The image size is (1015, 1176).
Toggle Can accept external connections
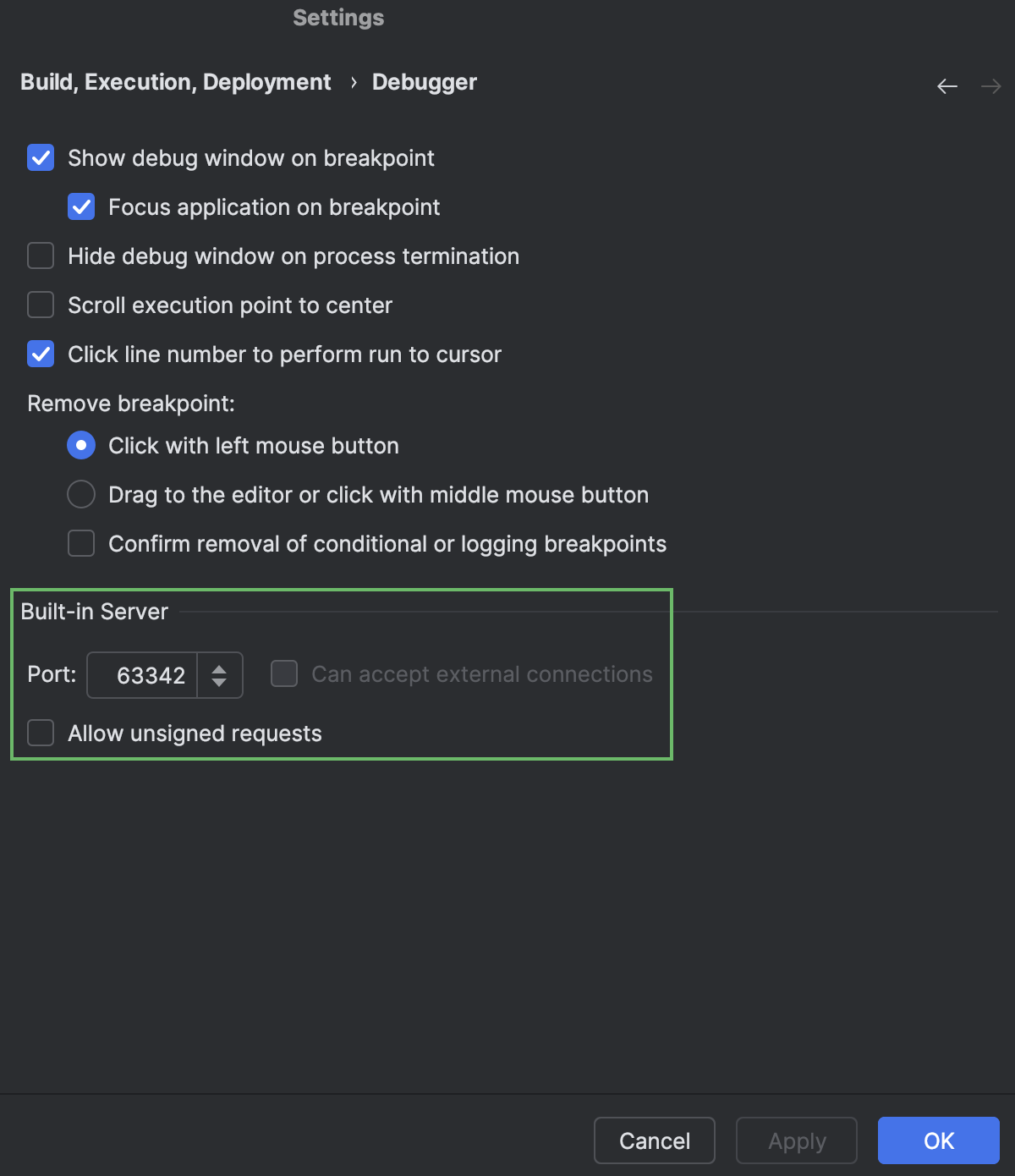[x=283, y=673]
